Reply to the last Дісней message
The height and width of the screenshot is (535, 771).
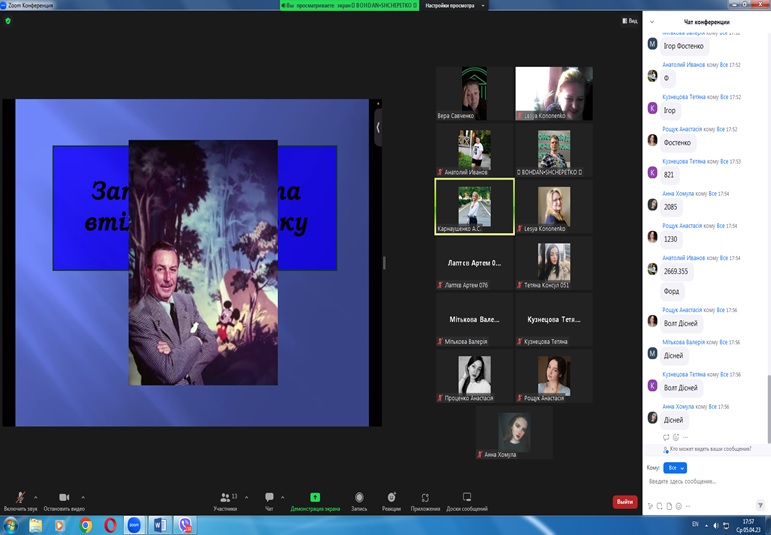666,437
